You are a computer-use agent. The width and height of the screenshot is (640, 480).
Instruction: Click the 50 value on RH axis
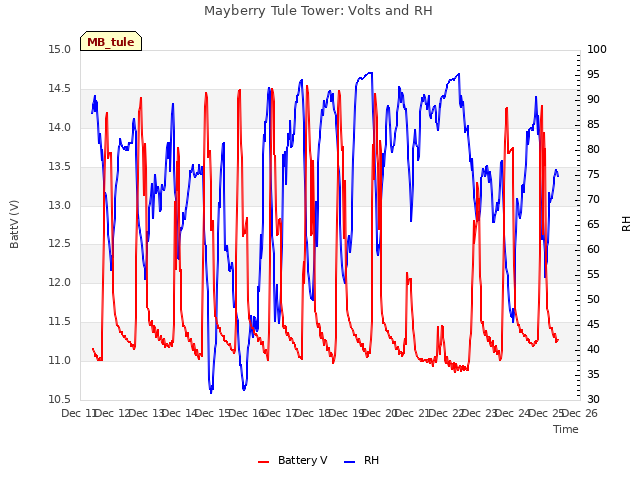[593, 299]
